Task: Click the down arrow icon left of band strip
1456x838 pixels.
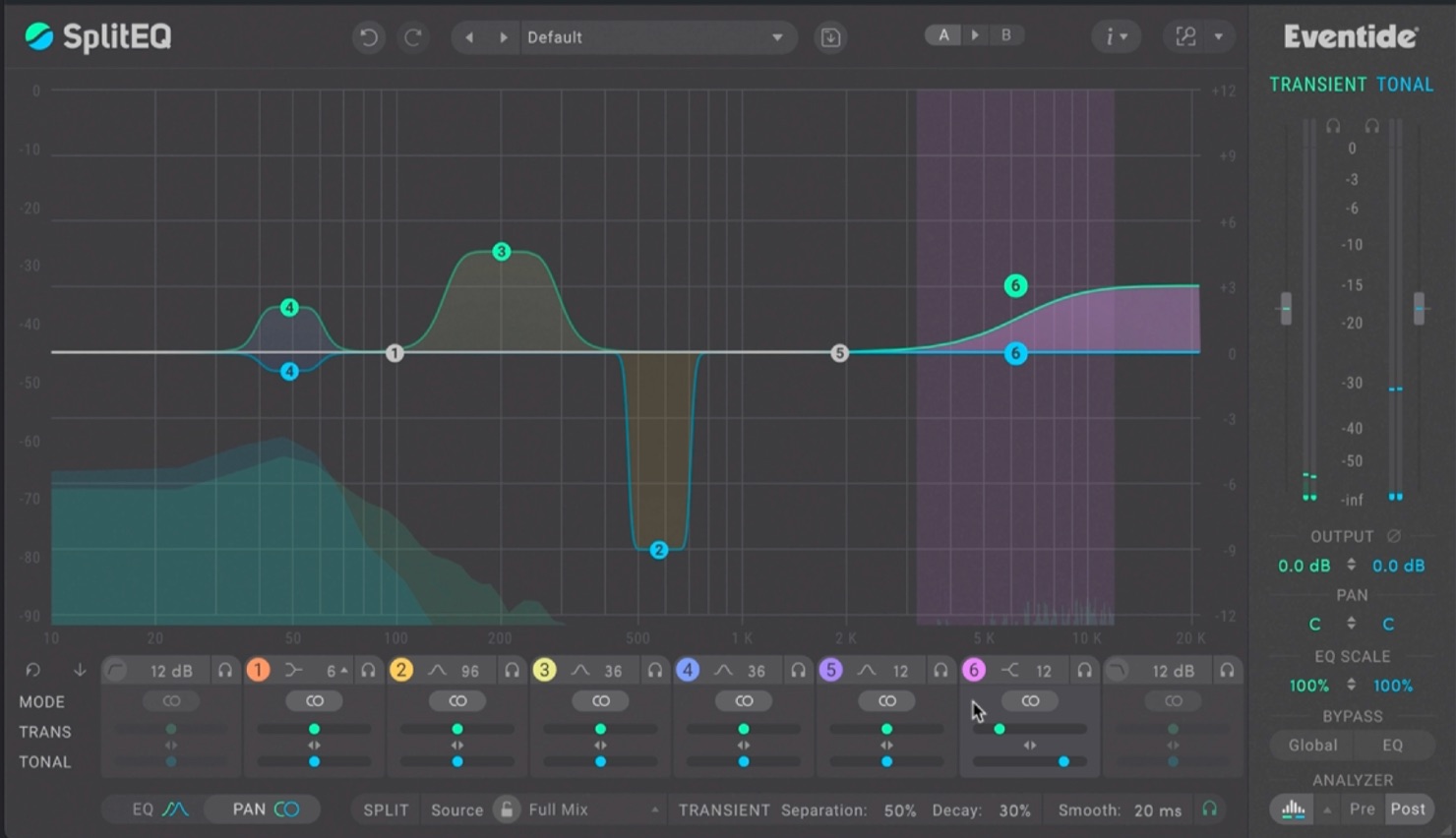Action: pos(80,670)
